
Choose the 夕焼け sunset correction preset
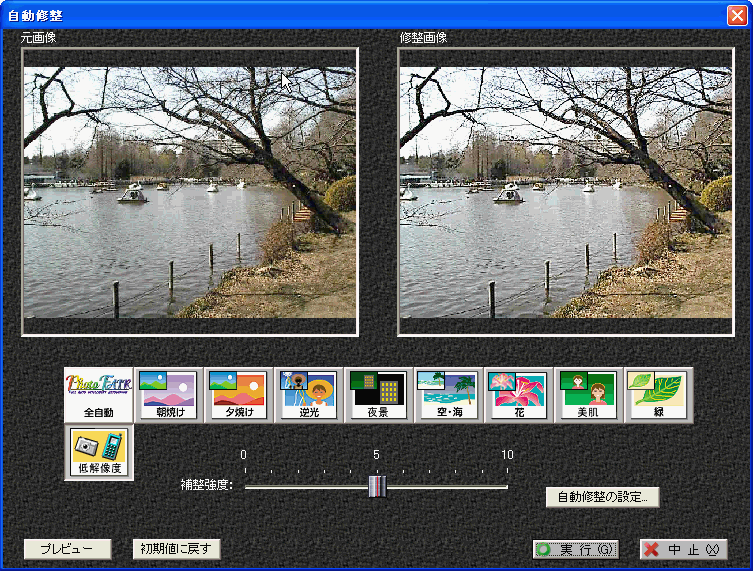(x=239, y=395)
